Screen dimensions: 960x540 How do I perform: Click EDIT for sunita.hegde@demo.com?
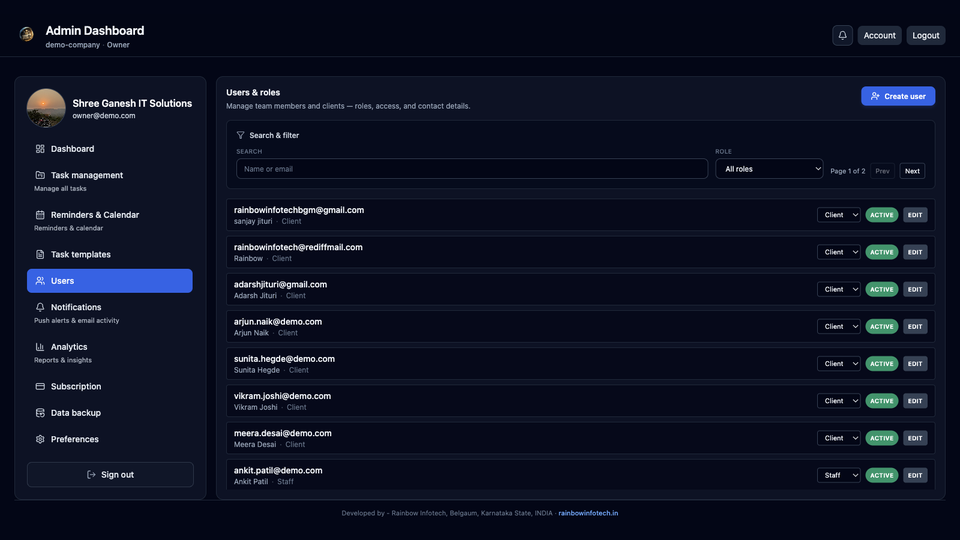[915, 364]
